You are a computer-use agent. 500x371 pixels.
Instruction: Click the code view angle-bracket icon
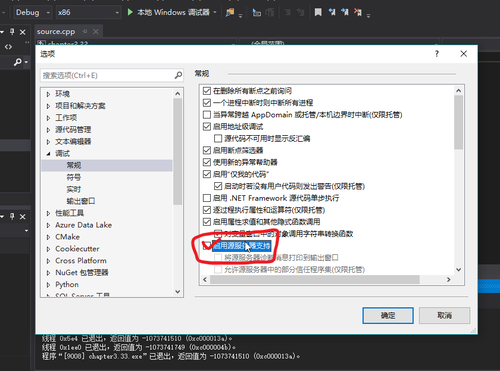(8, 47)
